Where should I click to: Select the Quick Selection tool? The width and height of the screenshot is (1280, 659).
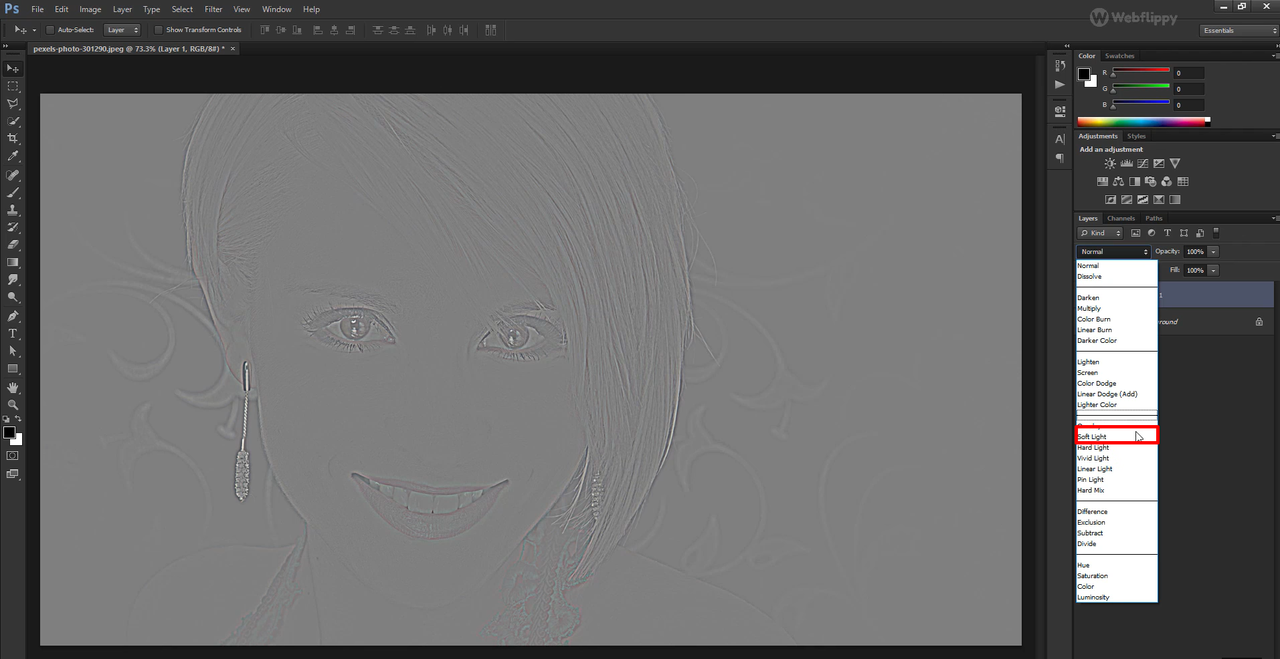[13, 121]
